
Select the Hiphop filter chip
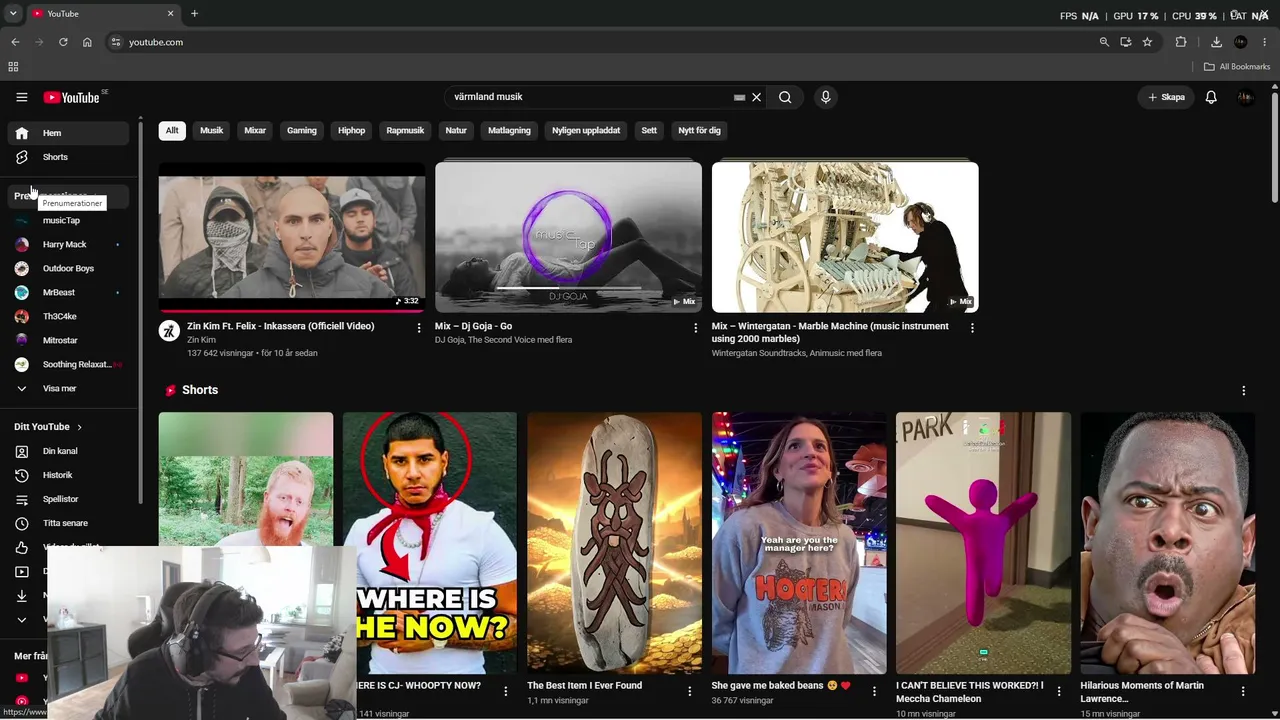[x=352, y=130]
